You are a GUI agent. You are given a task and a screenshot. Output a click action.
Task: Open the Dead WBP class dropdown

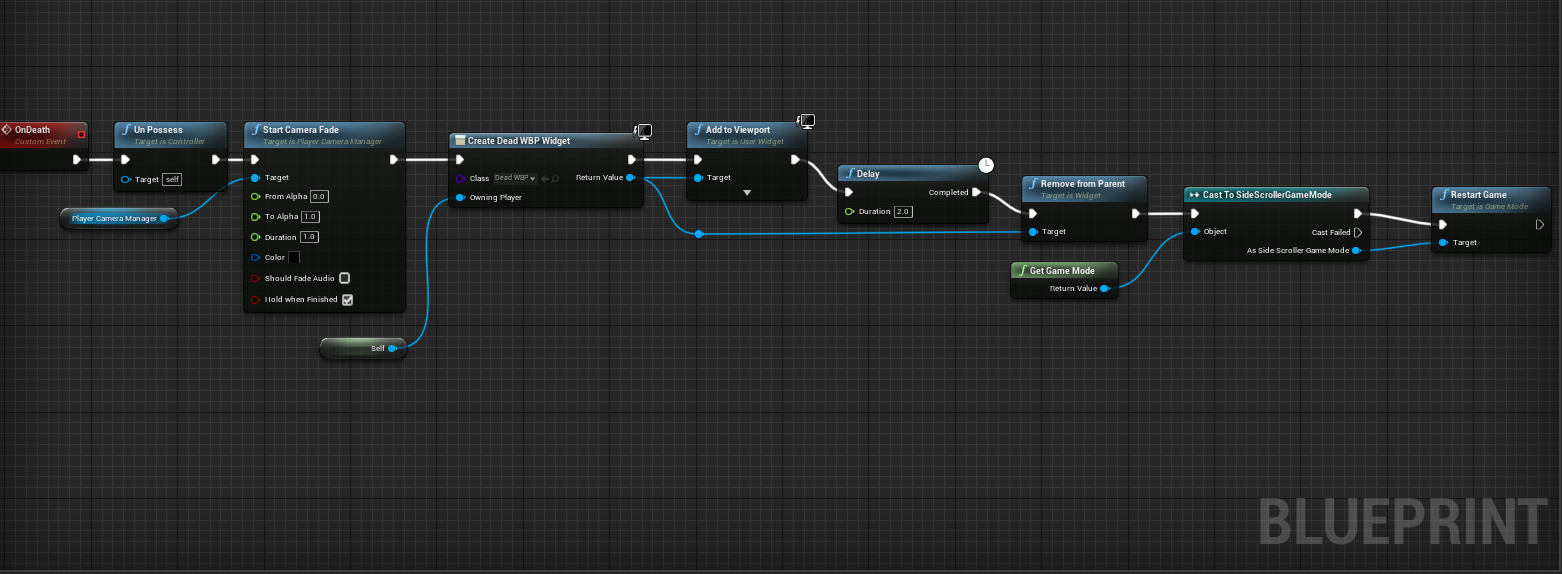(515, 178)
